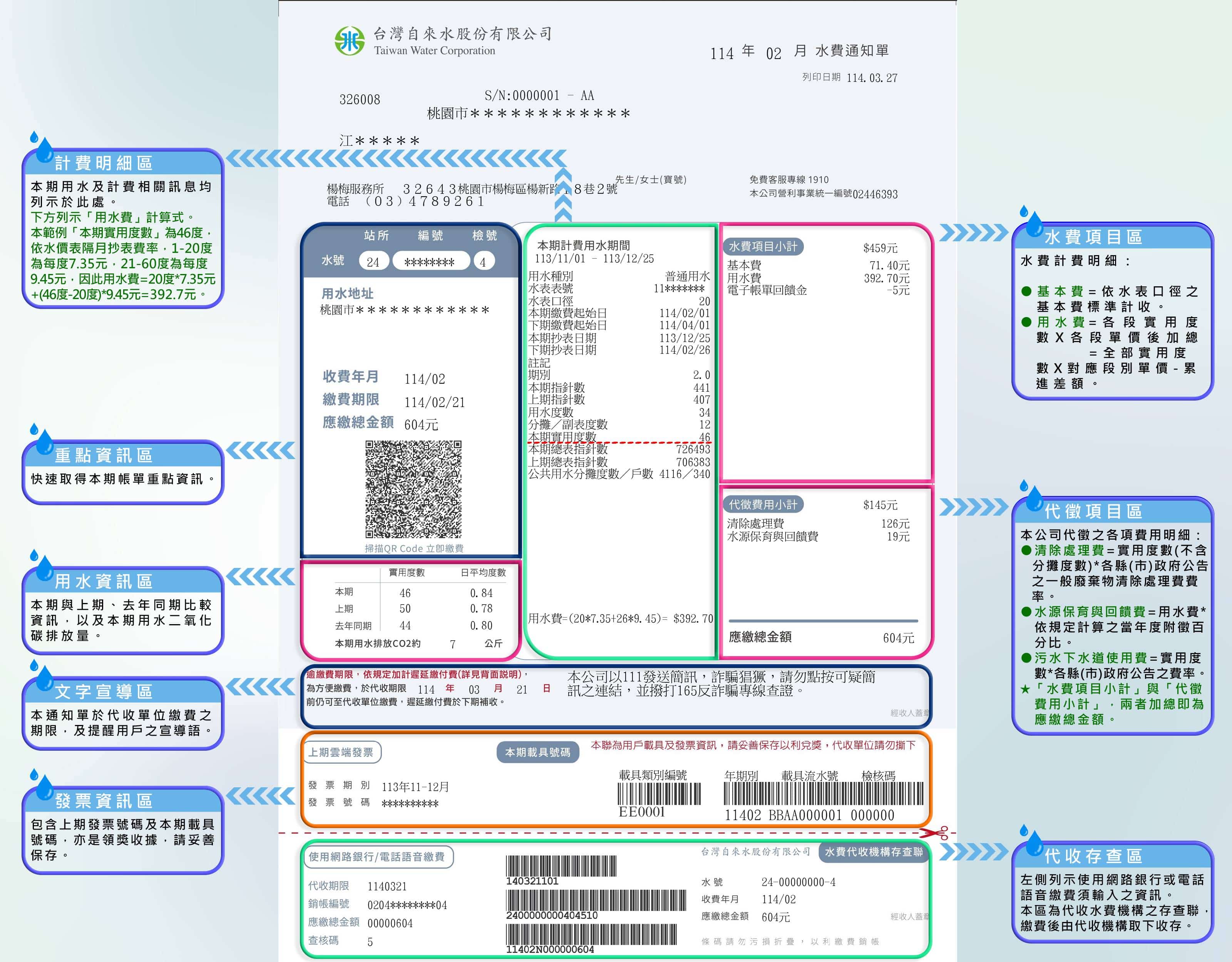Click the 去年同期 usage row value 44
This screenshot has height=962, width=1232.
point(405,625)
